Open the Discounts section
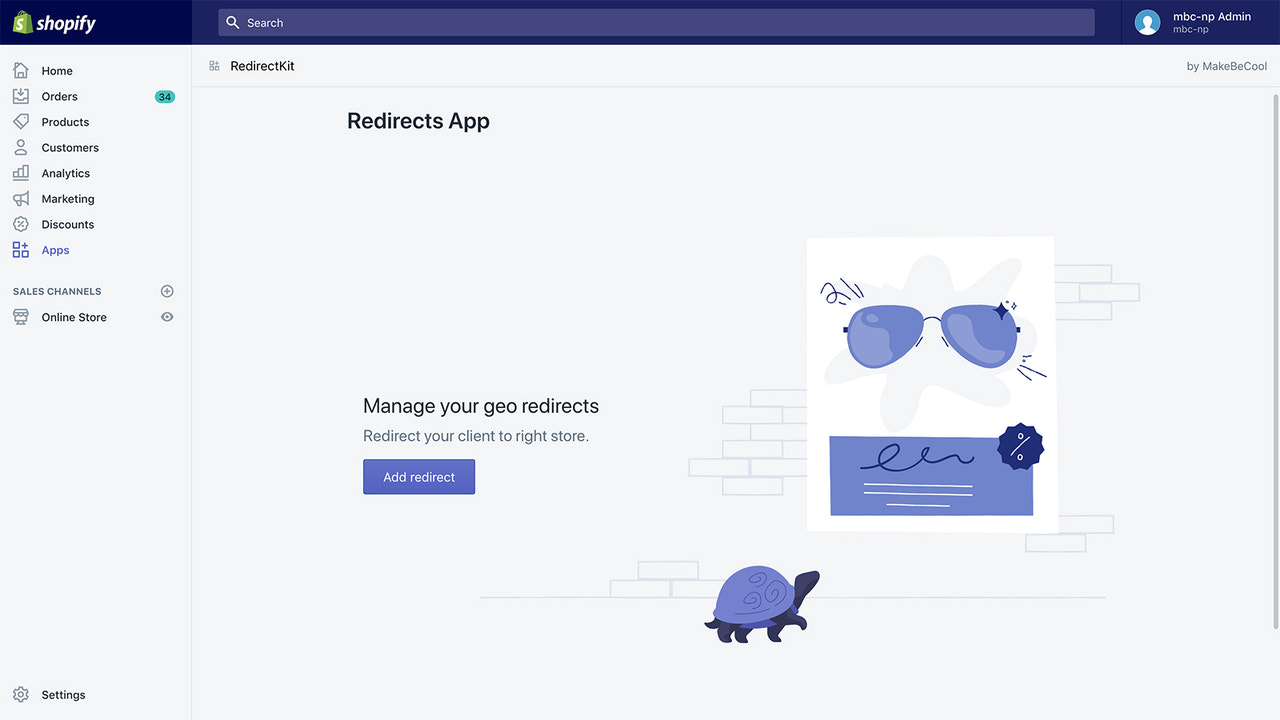 tap(68, 224)
